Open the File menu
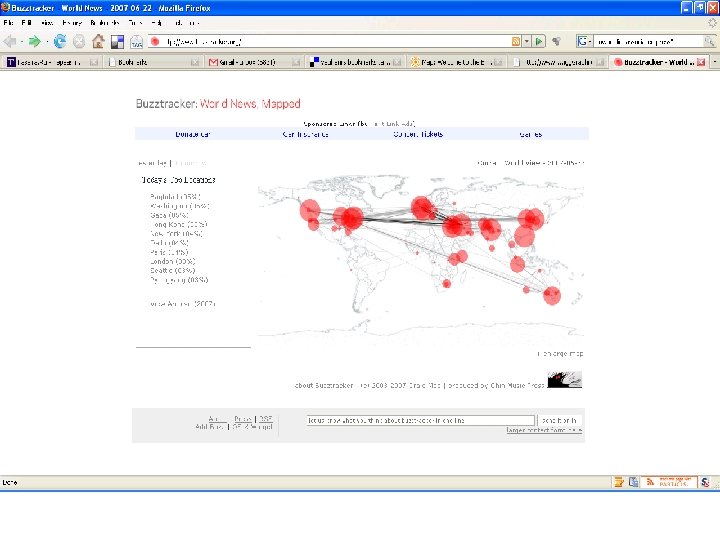 click(8, 22)
